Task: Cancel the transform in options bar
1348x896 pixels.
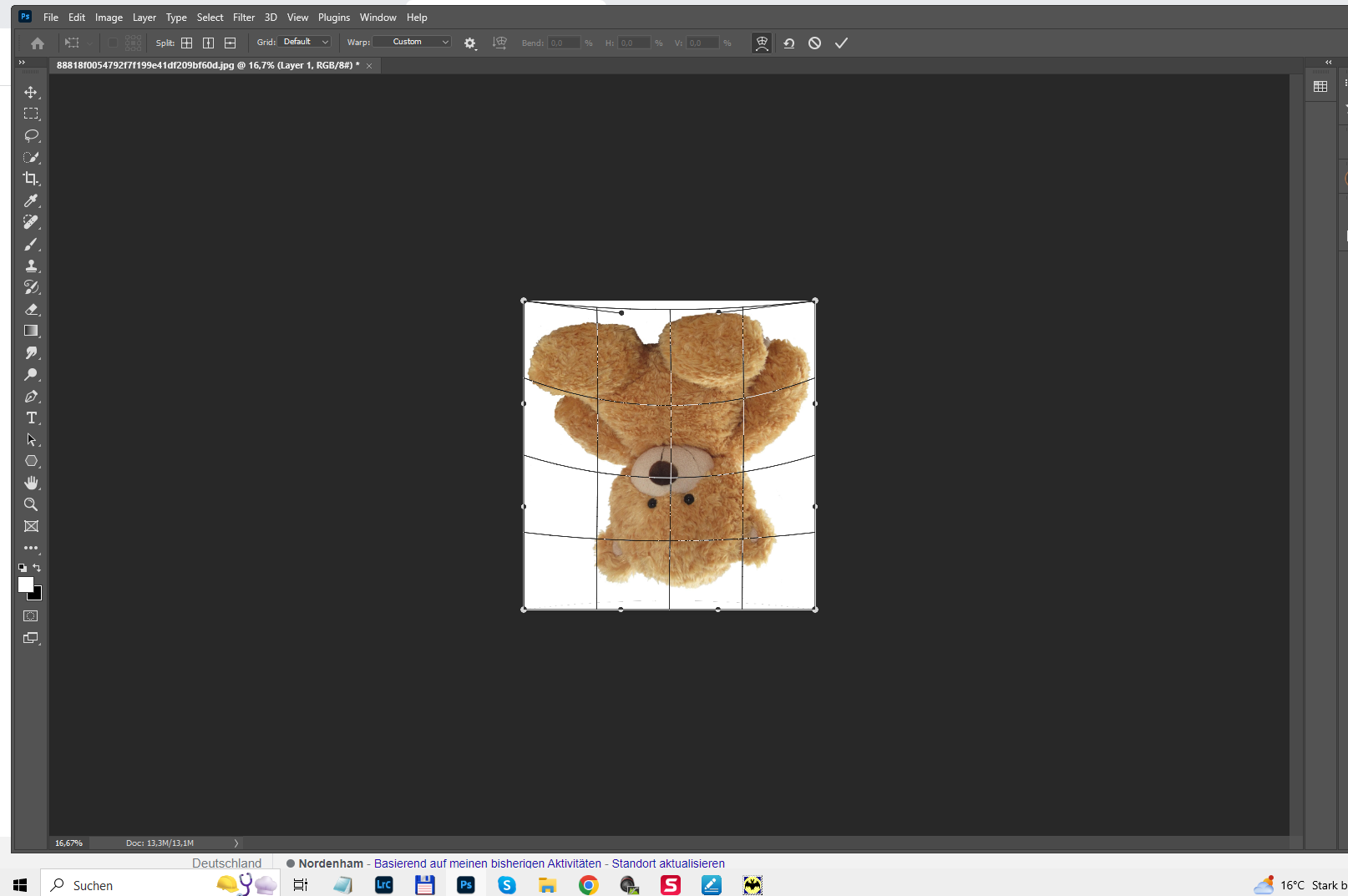Action: pyautogui.click(x=814, y=43)
